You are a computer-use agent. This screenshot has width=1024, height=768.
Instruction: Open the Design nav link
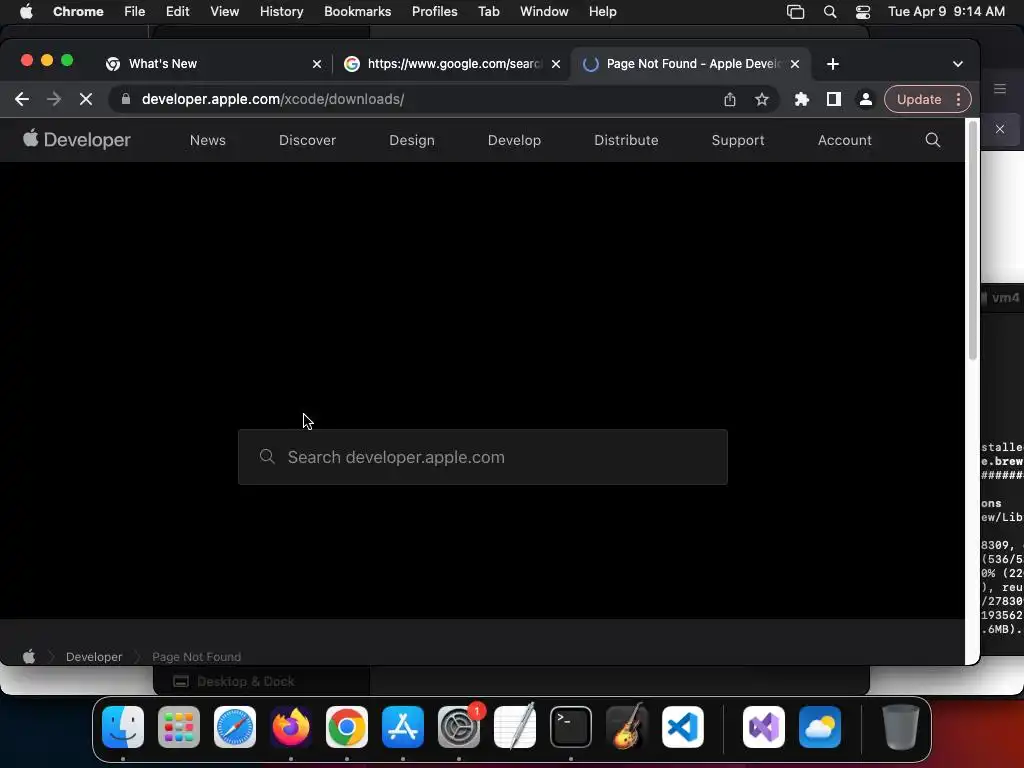[411, 140]
